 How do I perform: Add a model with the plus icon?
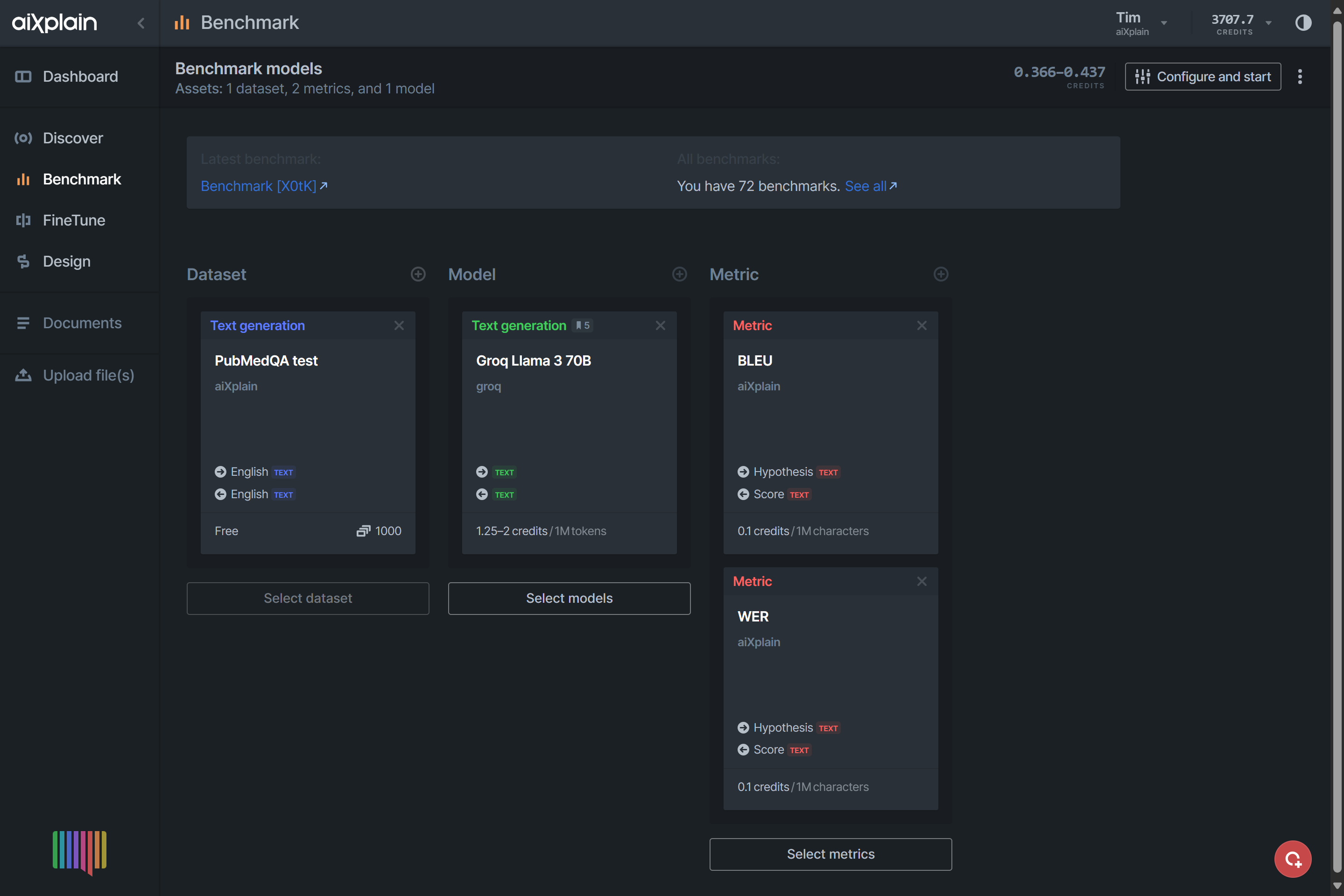(x=679, y=274)
